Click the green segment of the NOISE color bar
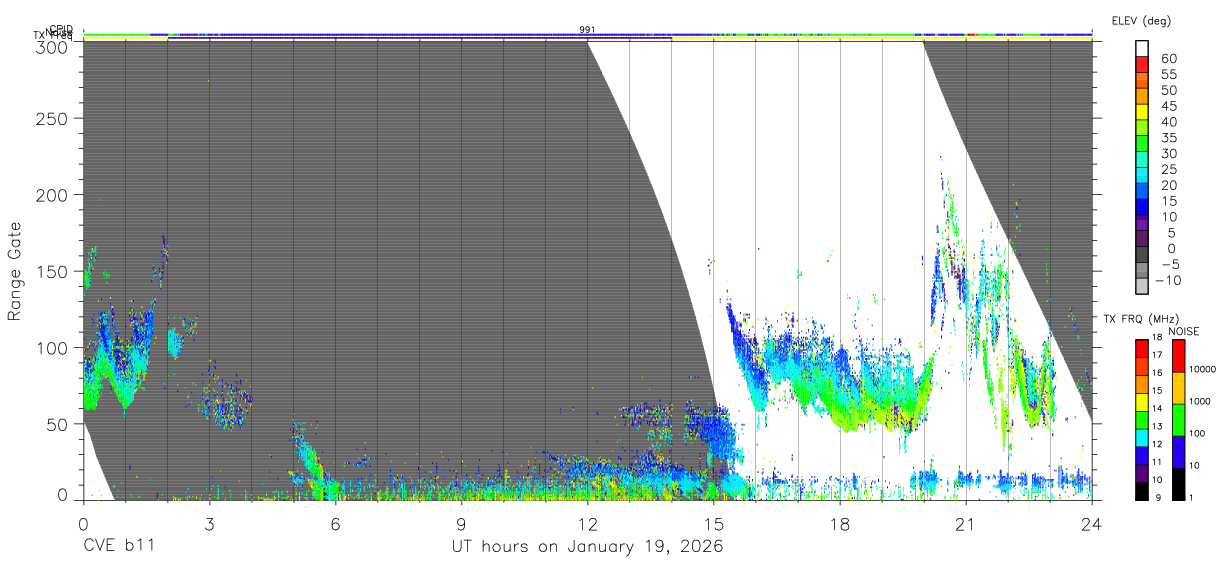Image resolution: width=1228 pixels, height=567 pixels. coord(1178,418)
